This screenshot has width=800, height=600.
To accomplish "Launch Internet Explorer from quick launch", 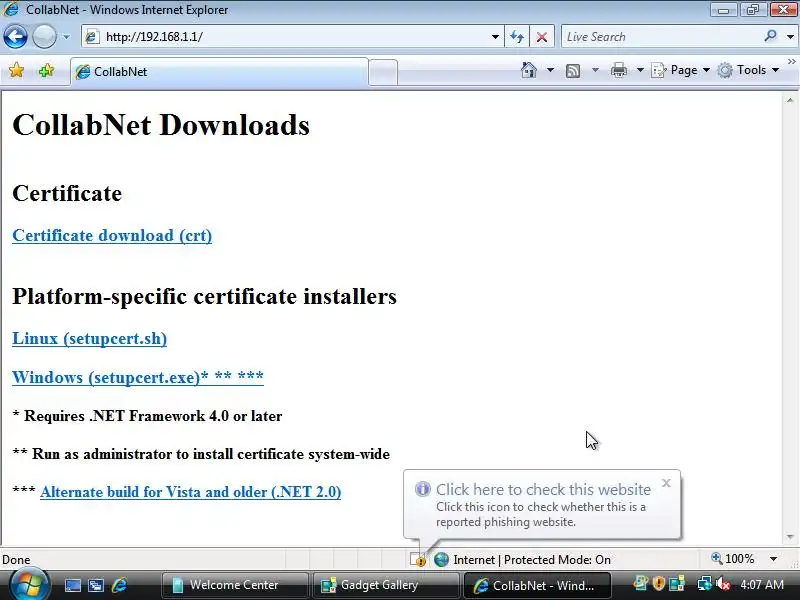I will (119, 585).
